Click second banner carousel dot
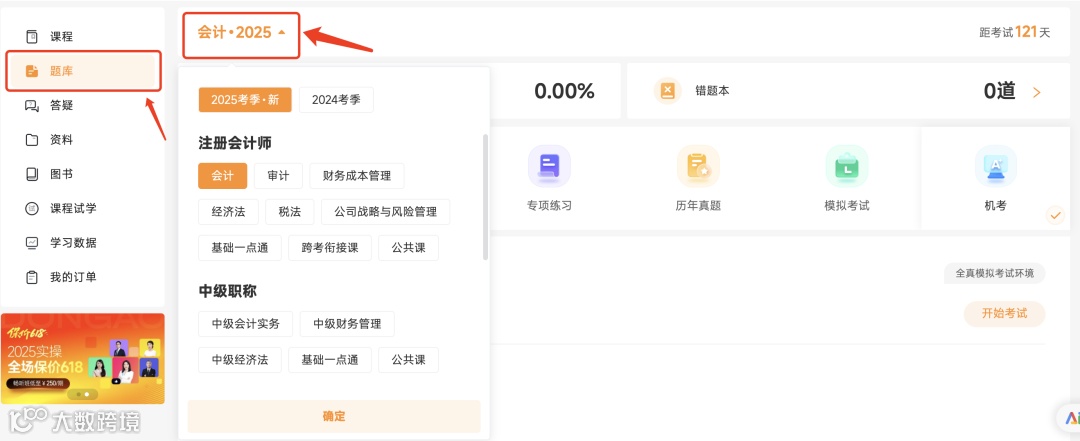 87,394
